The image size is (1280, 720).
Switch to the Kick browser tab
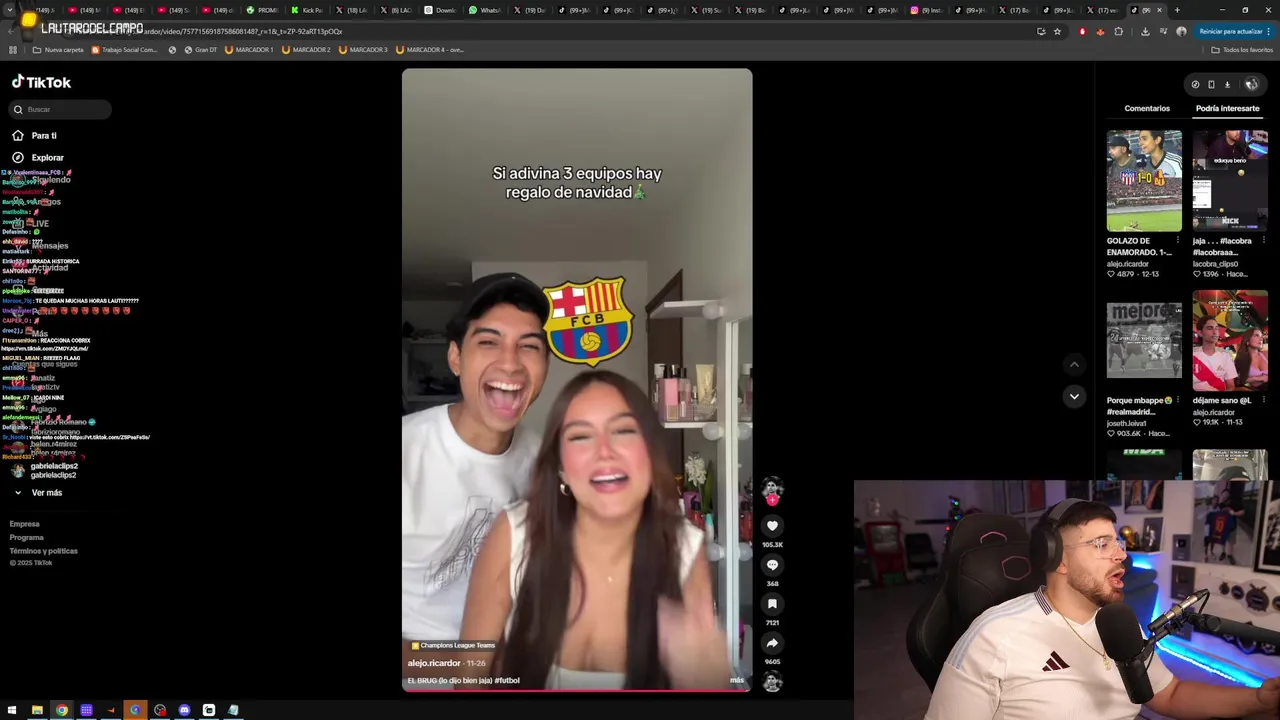[307, 10]
